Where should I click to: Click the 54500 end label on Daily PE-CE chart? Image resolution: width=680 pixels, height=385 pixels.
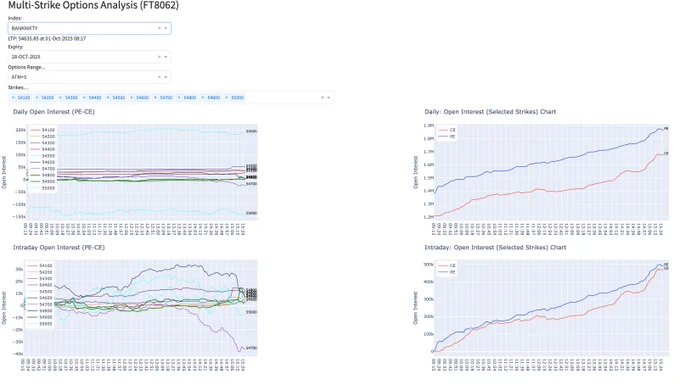coord(252,131)
